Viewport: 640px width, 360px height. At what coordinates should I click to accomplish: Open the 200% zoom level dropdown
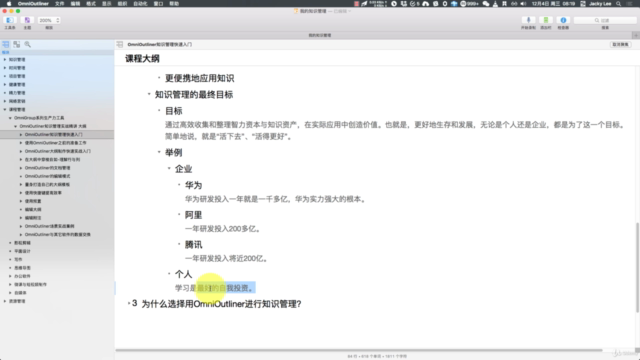pyautogui.click(x=49, y=20)
